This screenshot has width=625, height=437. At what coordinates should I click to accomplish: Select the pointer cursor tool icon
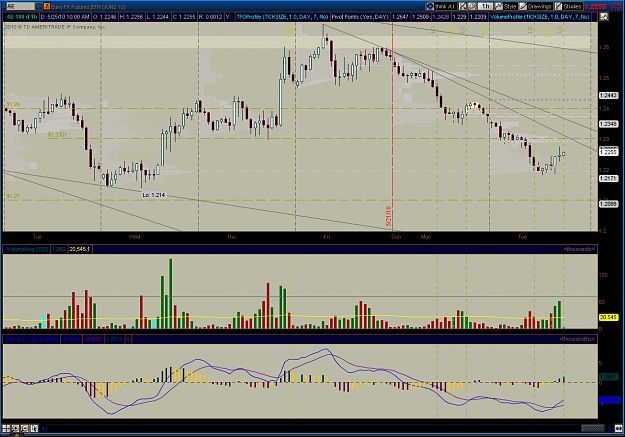(34, 429)
